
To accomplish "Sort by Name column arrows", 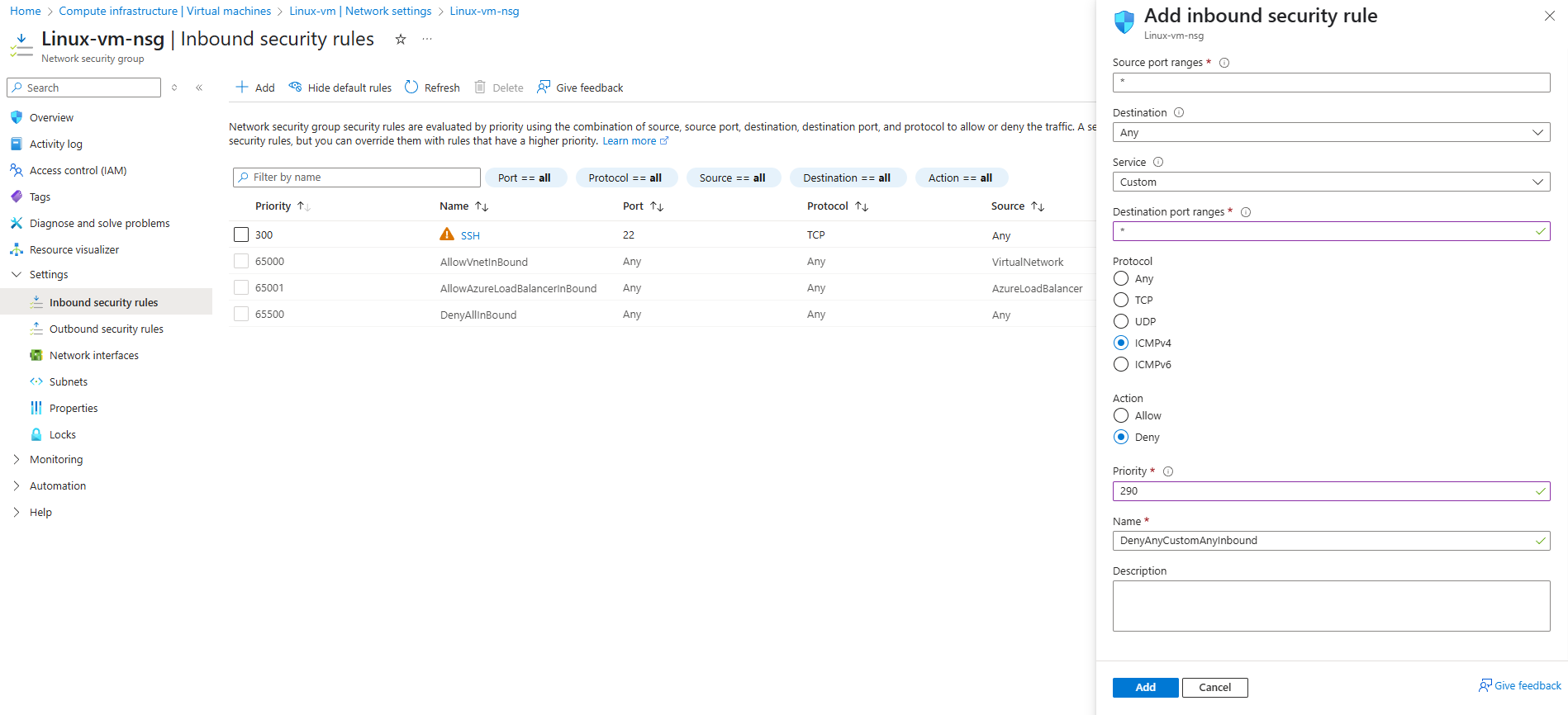I will [x=482, y=206].
